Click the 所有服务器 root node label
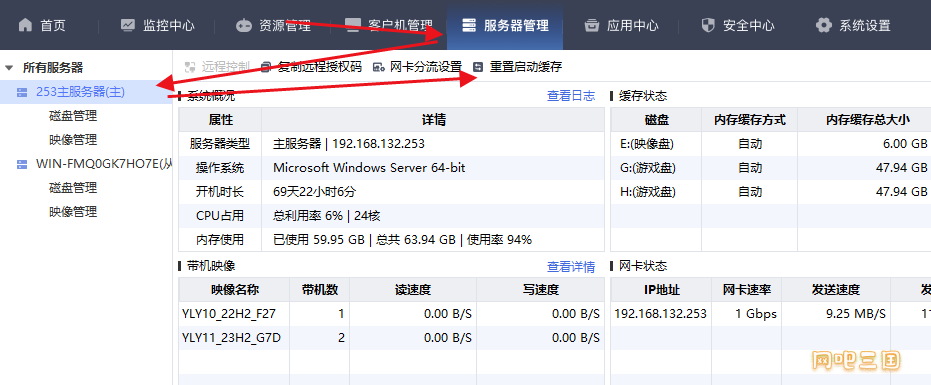This screenshot has width=931, height=385. [53, 68]
